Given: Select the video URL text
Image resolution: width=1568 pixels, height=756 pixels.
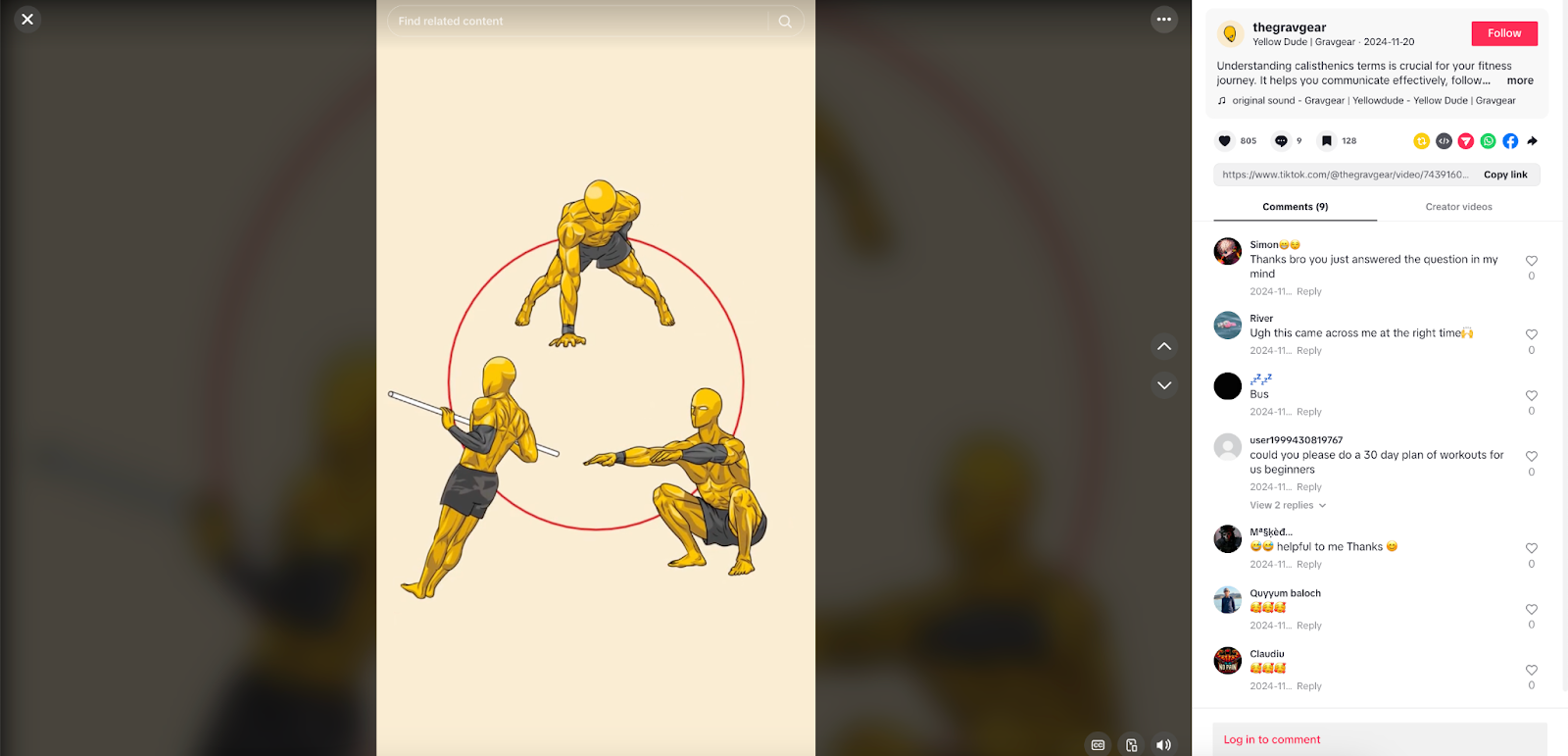Looking at the screenshot, I should pyautogui.click(x=1345, y=175).
